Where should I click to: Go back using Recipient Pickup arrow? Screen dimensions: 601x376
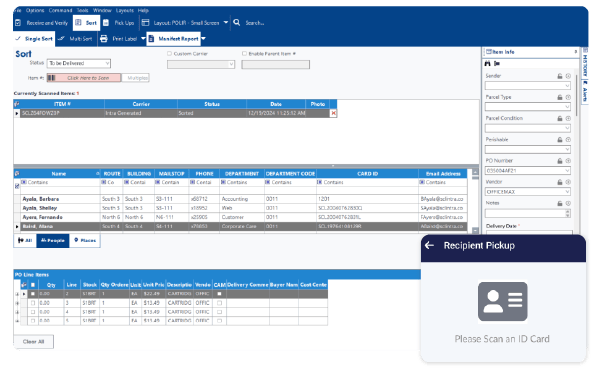click(x=430, y=246)
